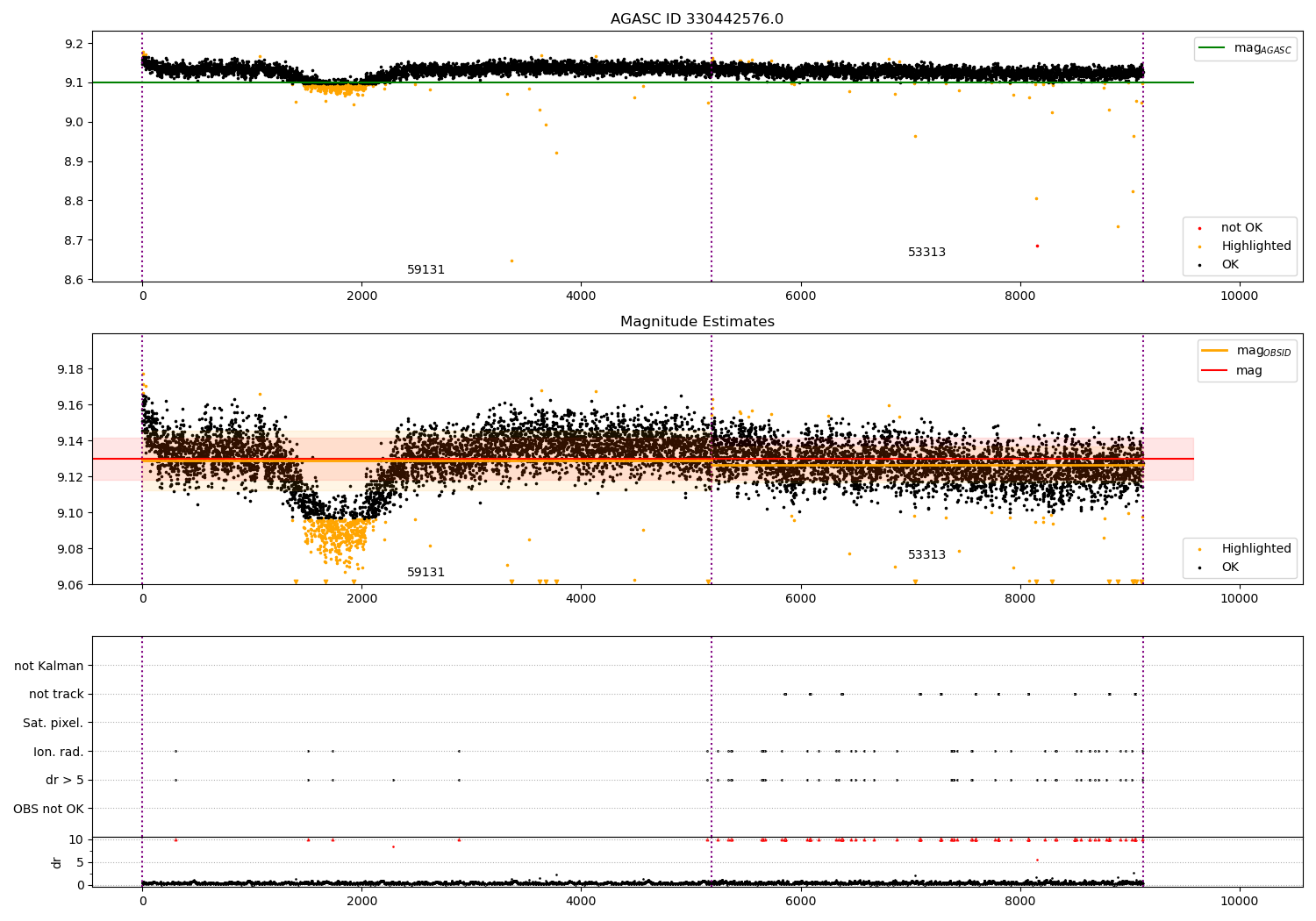The width and height of the screenshot is (1316, 921).
Task: Click the 2000 x-tick under the bottom plot
Action: (362, 902)
